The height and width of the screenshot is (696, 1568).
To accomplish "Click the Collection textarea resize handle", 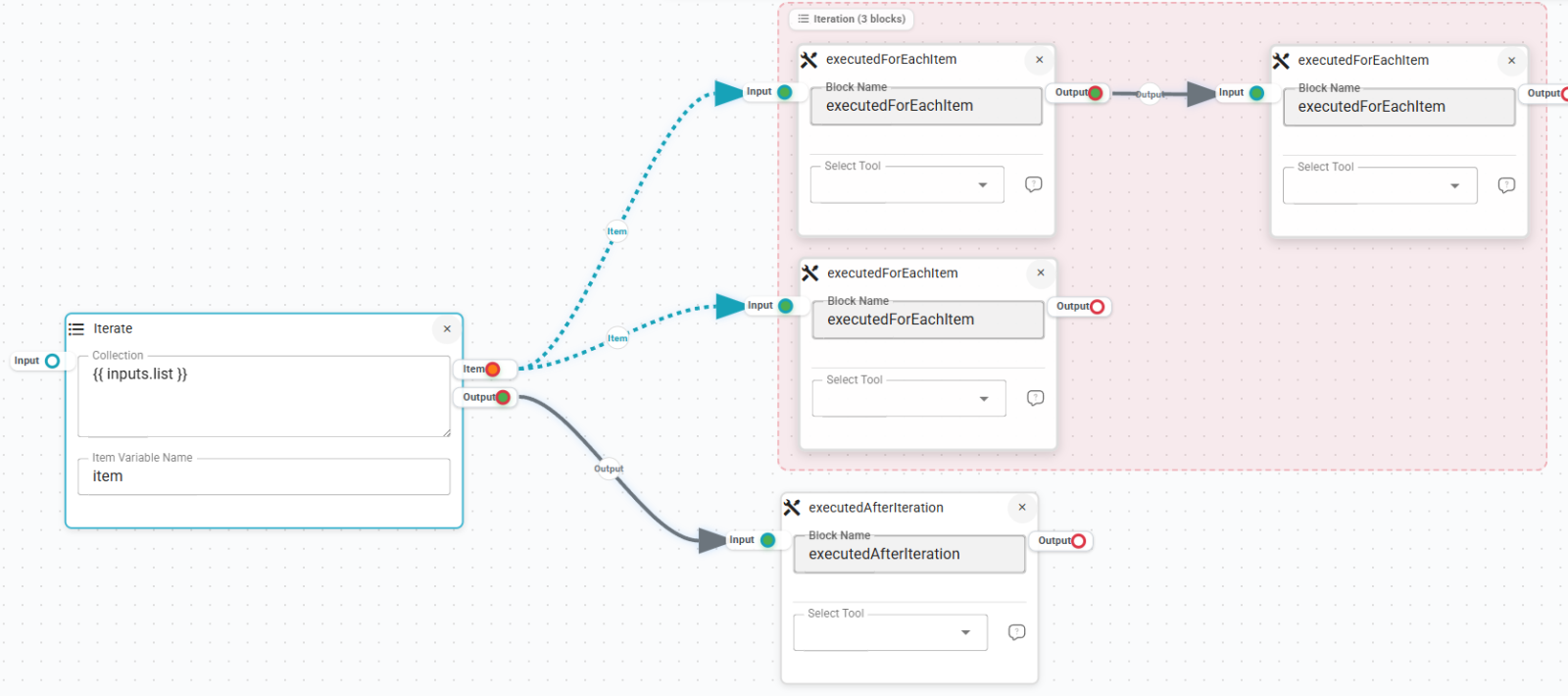I will coord(446,432).
